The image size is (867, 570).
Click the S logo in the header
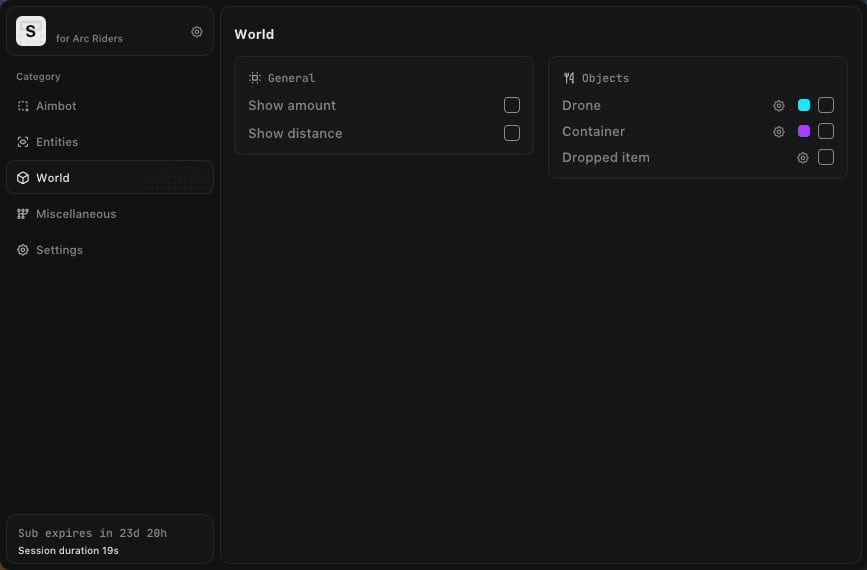[x=31, y=31]
